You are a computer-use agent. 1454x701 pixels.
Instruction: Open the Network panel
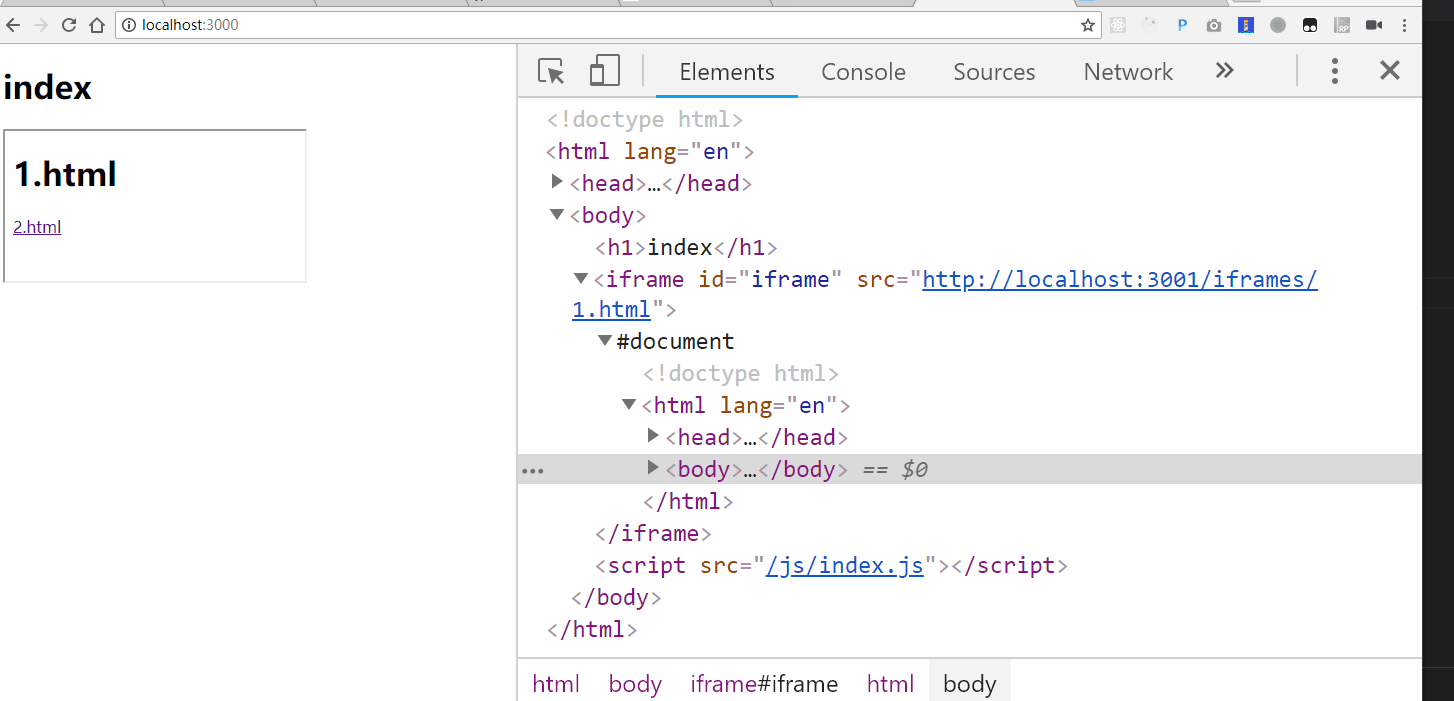(1127, 71)
